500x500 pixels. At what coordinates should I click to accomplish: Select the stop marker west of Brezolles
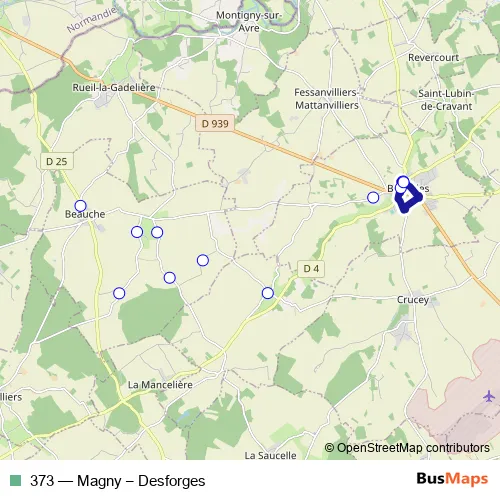373,197
